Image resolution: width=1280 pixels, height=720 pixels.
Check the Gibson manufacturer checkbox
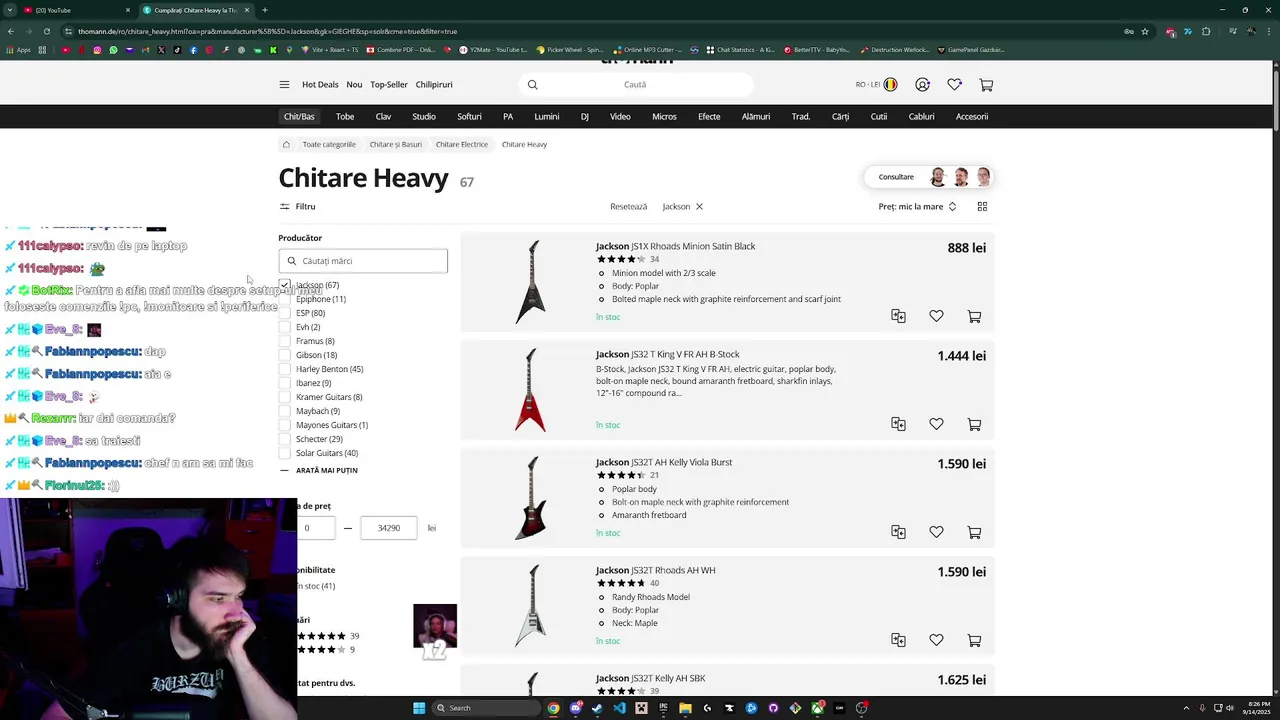coord(285,355)
